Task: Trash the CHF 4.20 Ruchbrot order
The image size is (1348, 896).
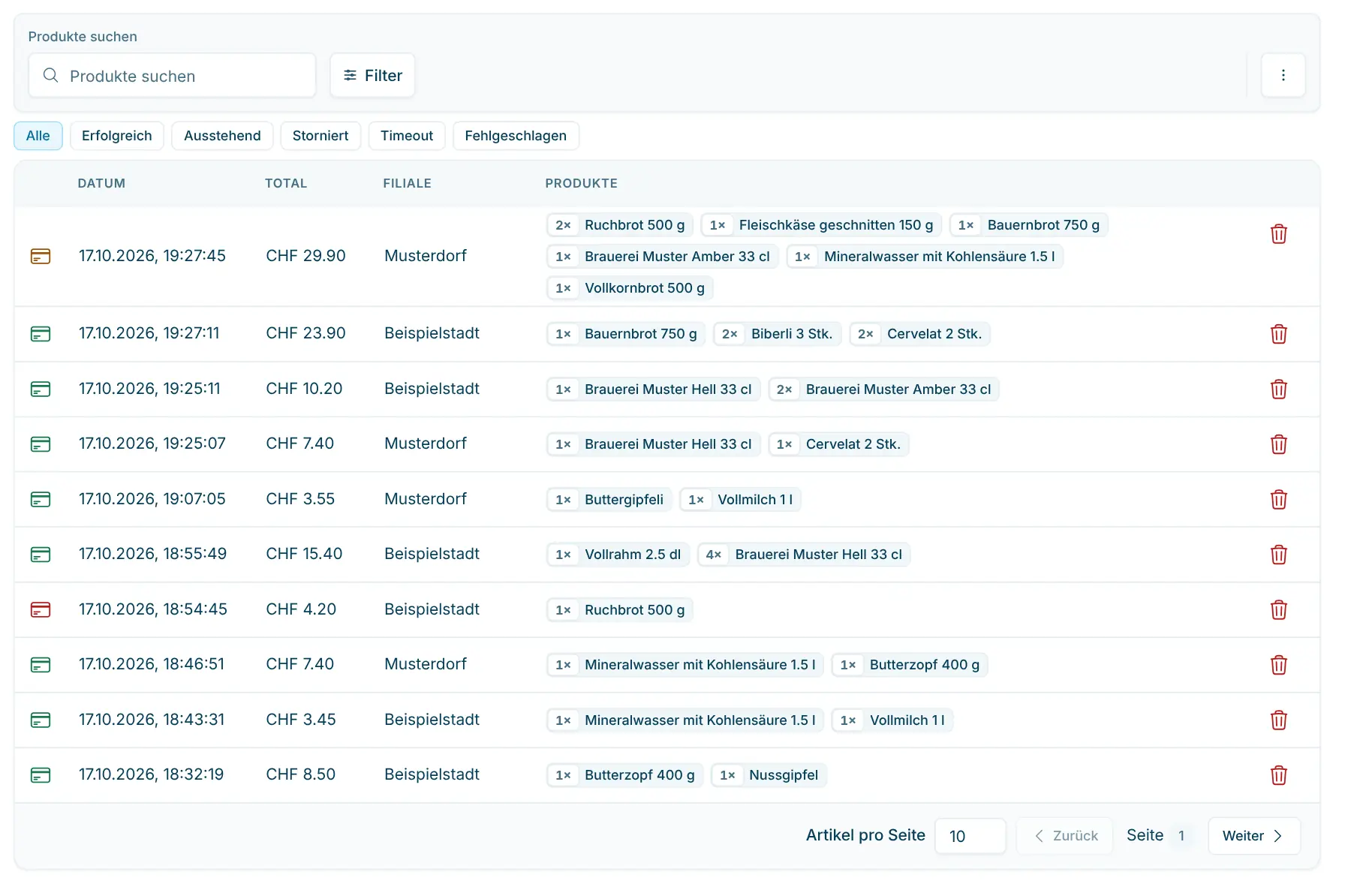Action: click(1278, 610)
